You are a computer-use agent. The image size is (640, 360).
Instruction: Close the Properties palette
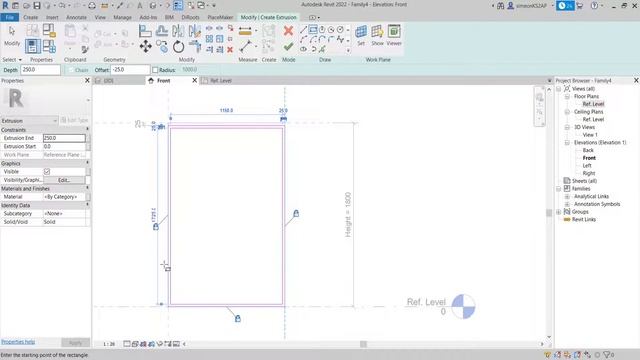[87, 81]
